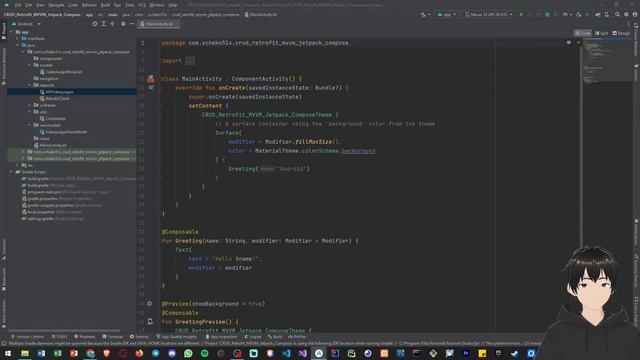Click gutter icon beside class MainActivity line
Screen dimensions: 640x360
pyautogui.click(x=151, y=78)
